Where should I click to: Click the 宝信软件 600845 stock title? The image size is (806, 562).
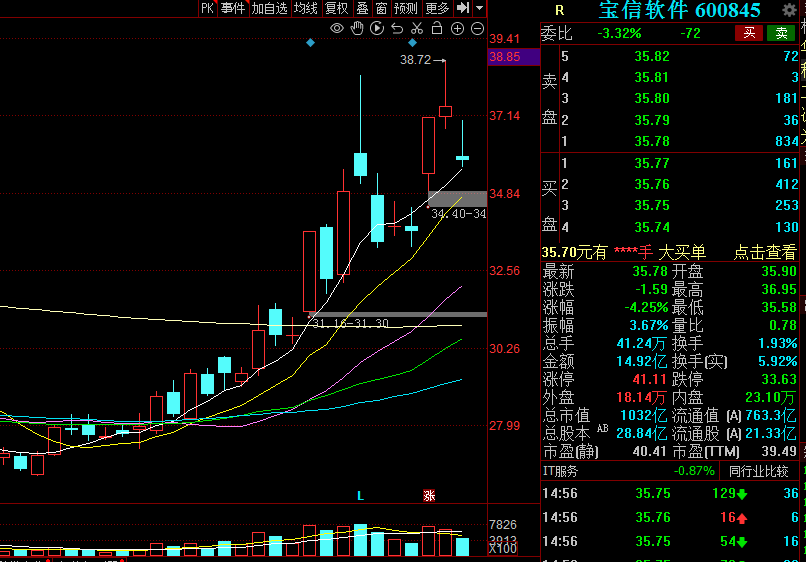tap(680, 10)
